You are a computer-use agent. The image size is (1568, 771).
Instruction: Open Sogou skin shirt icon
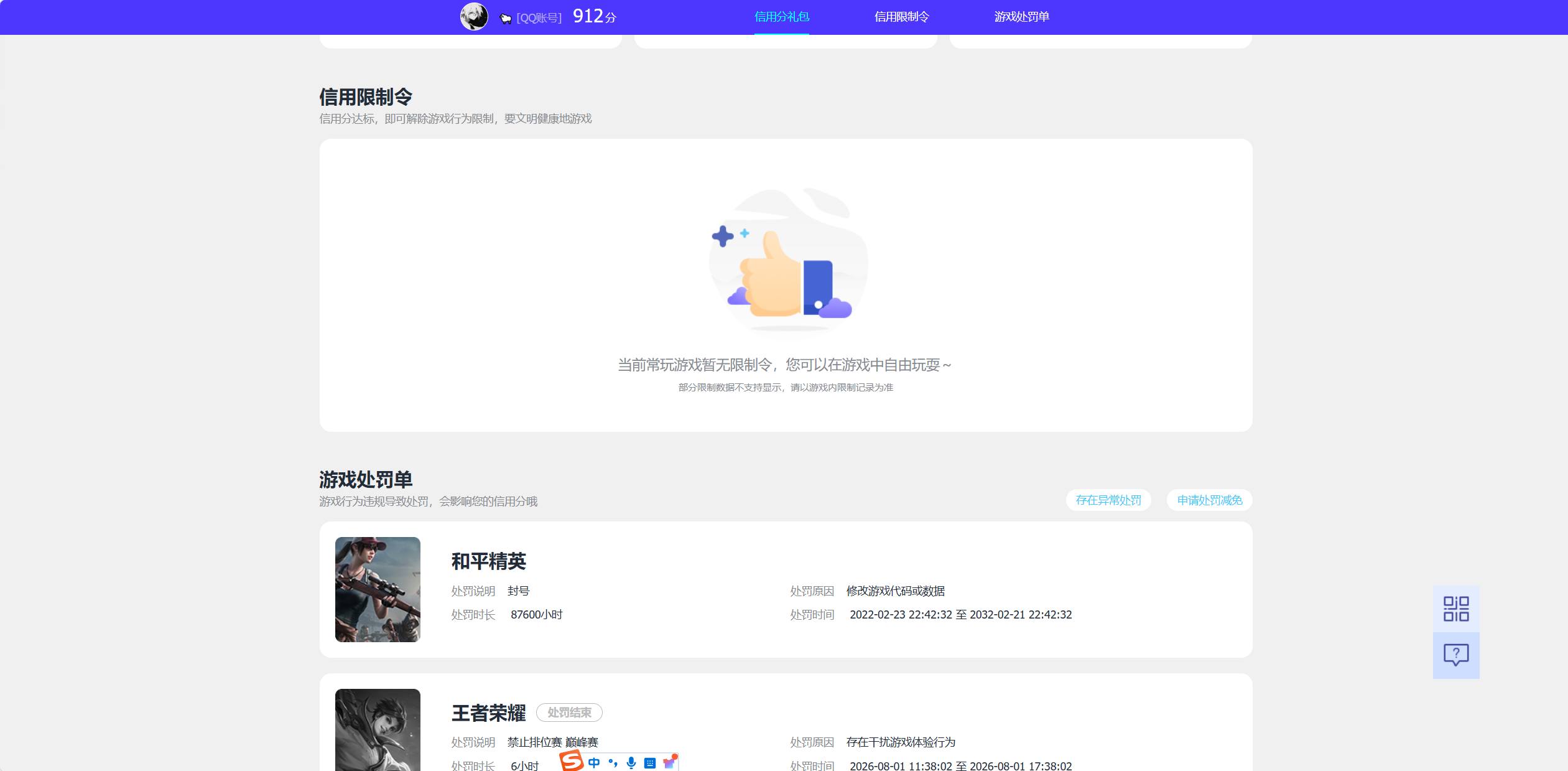point(669,762)
